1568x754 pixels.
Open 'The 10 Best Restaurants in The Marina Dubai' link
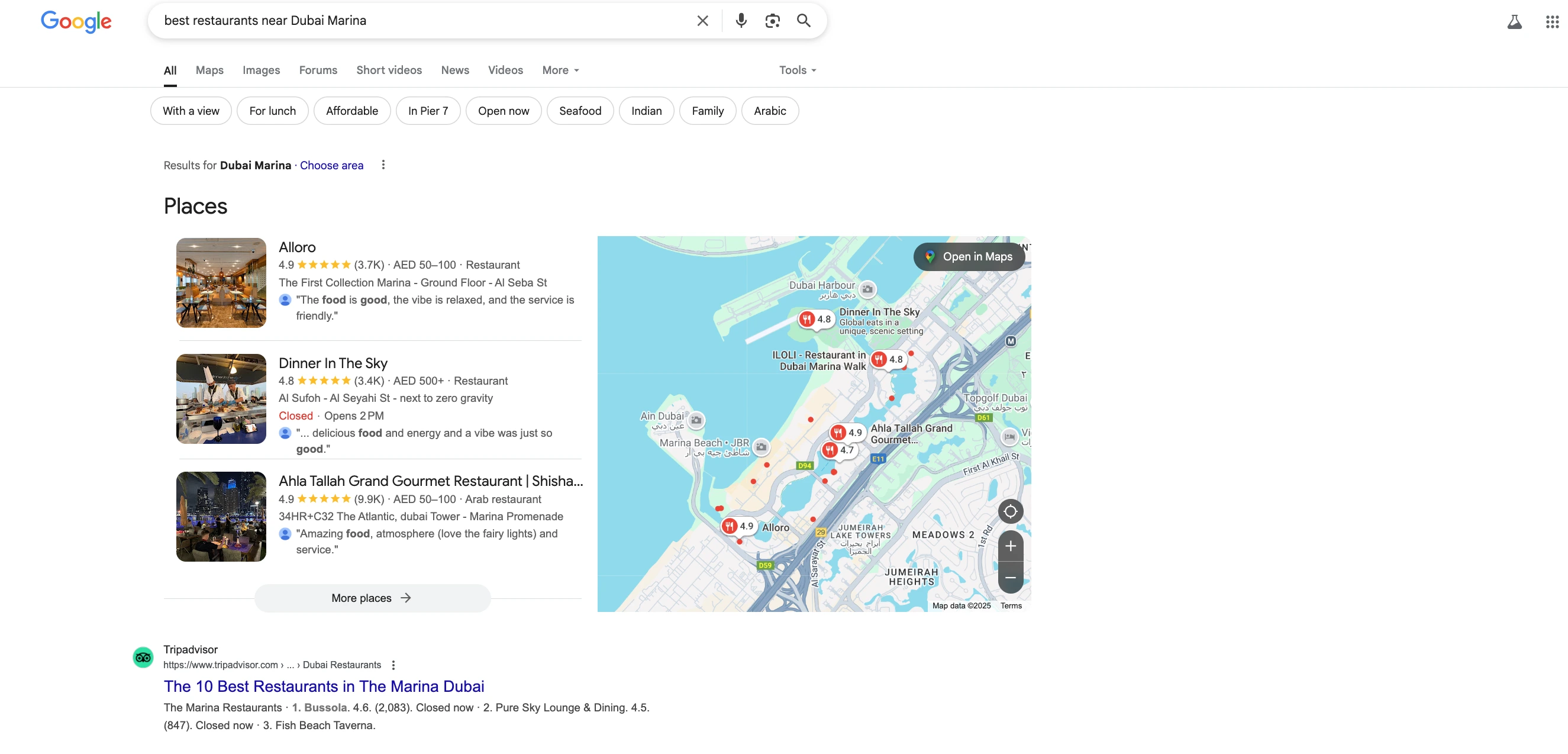pos(324,687)
